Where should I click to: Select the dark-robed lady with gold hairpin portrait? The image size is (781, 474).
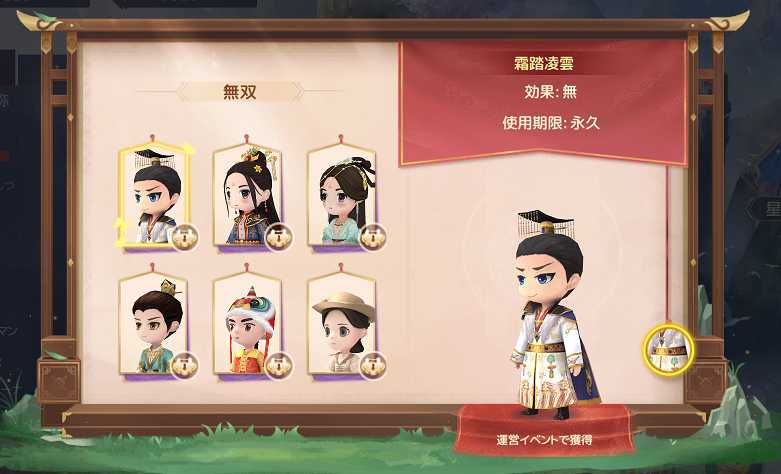coord(248,195)
